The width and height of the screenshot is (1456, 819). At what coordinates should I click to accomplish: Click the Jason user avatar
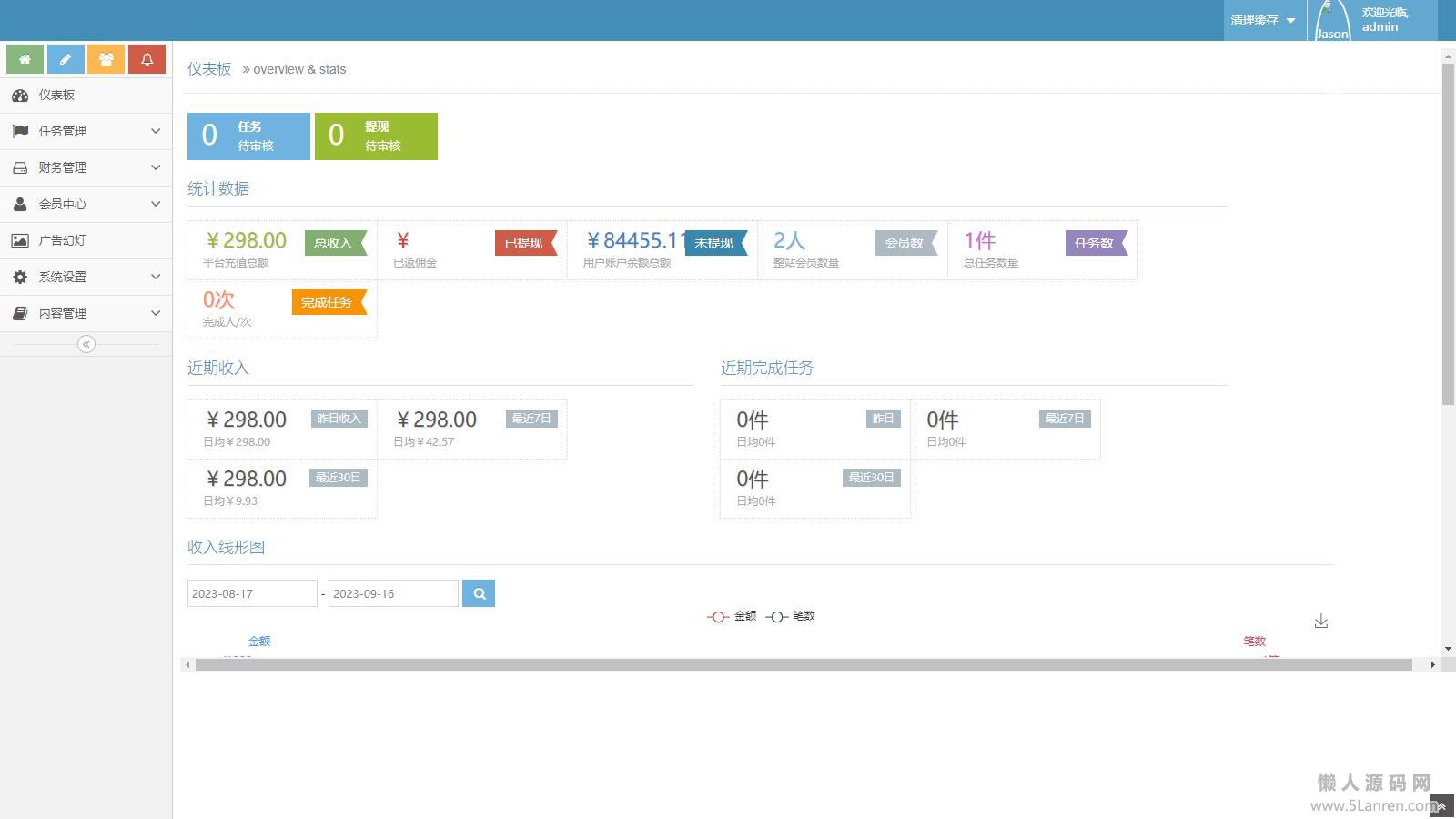click(1332, 20)
